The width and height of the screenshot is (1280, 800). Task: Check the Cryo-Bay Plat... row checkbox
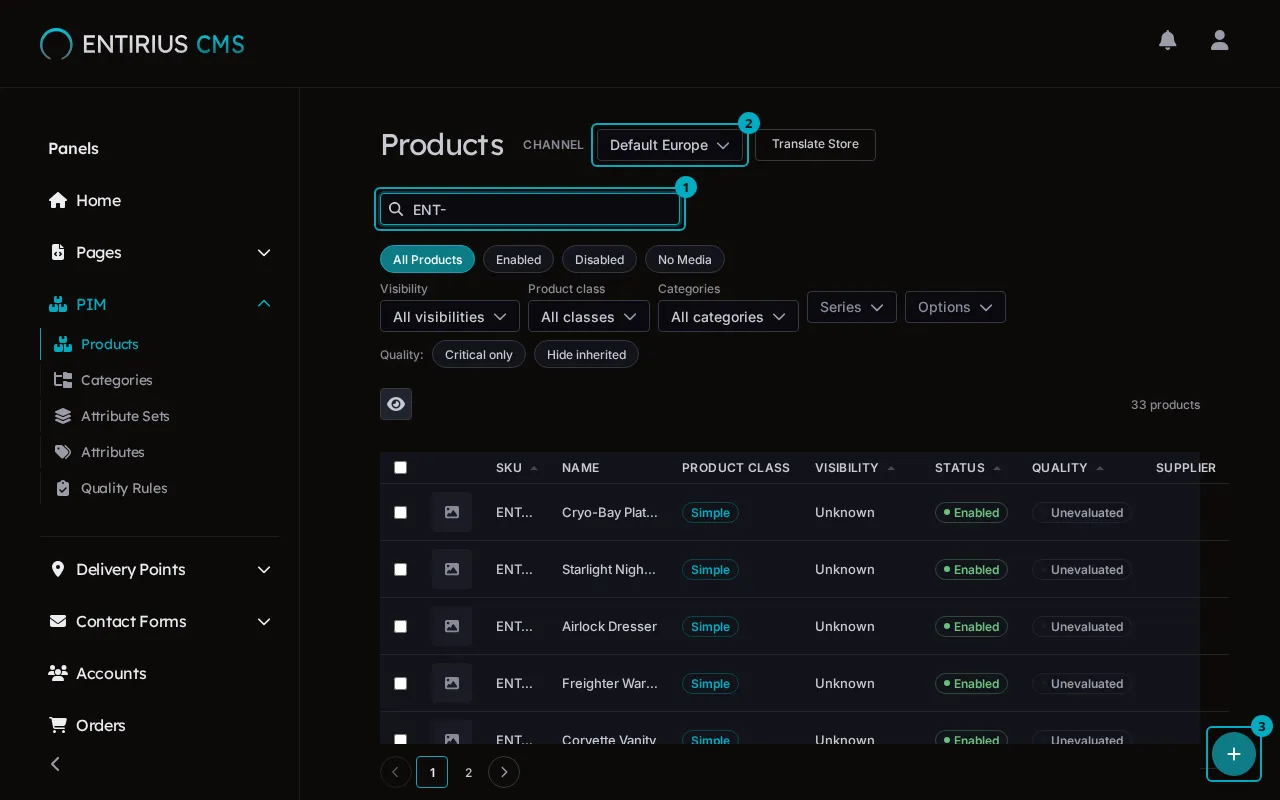[x=400, y=512]
